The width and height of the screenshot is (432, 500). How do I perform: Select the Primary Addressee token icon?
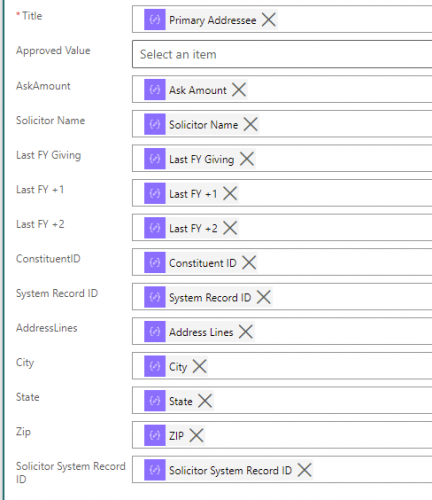click(x=155, y=20)
